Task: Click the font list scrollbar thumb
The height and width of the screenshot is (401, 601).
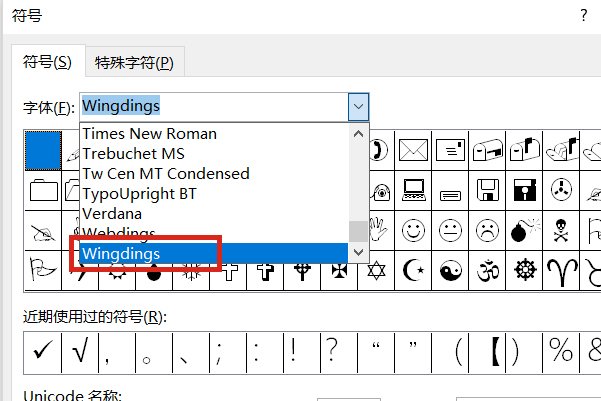Action: tap(358, 231)
